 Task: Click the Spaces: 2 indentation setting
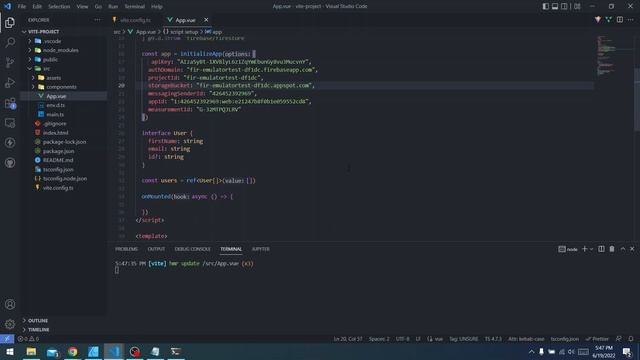pyautogui.click(x=379, y=339)
